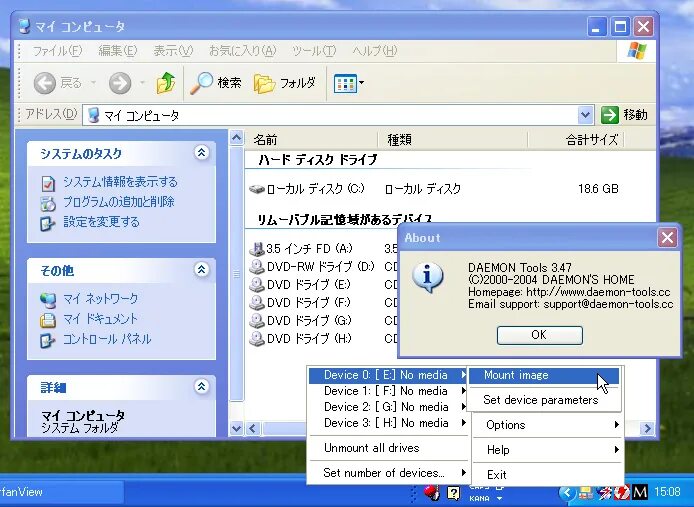Open プログラムの追加と削除 link

click(x=119, y=202)
